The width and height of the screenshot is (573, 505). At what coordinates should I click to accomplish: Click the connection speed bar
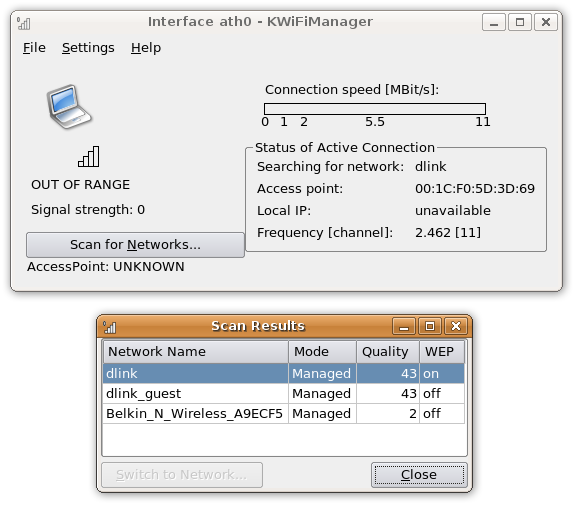coord(375,109)
